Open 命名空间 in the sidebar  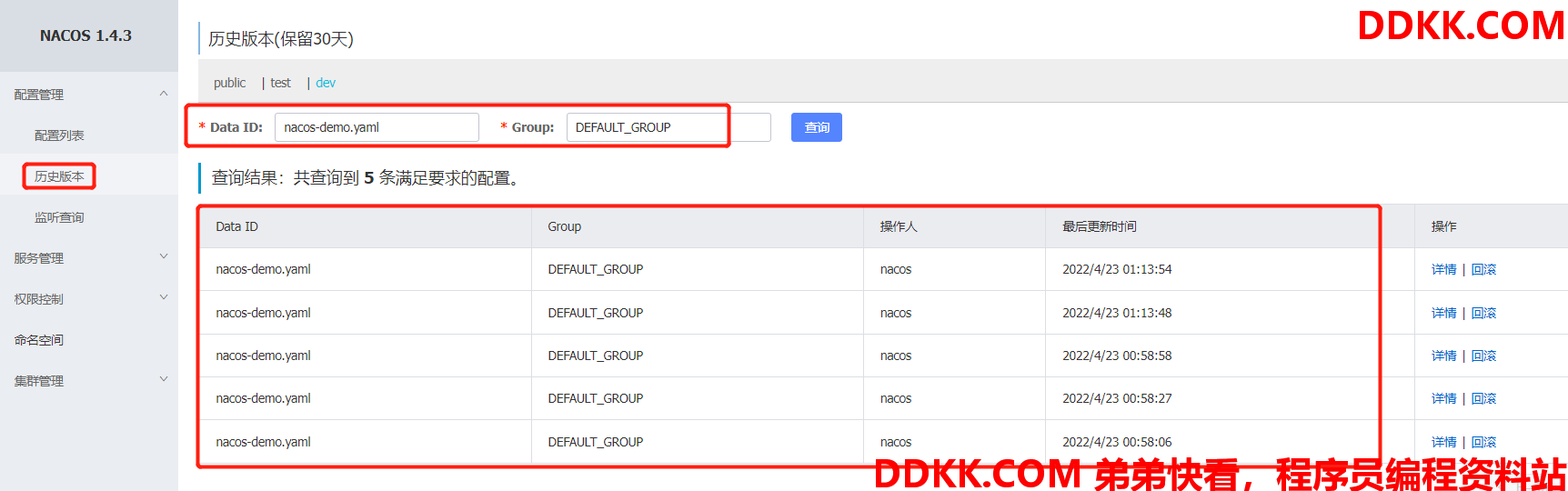pyautogui.click(x=39, y=340)
